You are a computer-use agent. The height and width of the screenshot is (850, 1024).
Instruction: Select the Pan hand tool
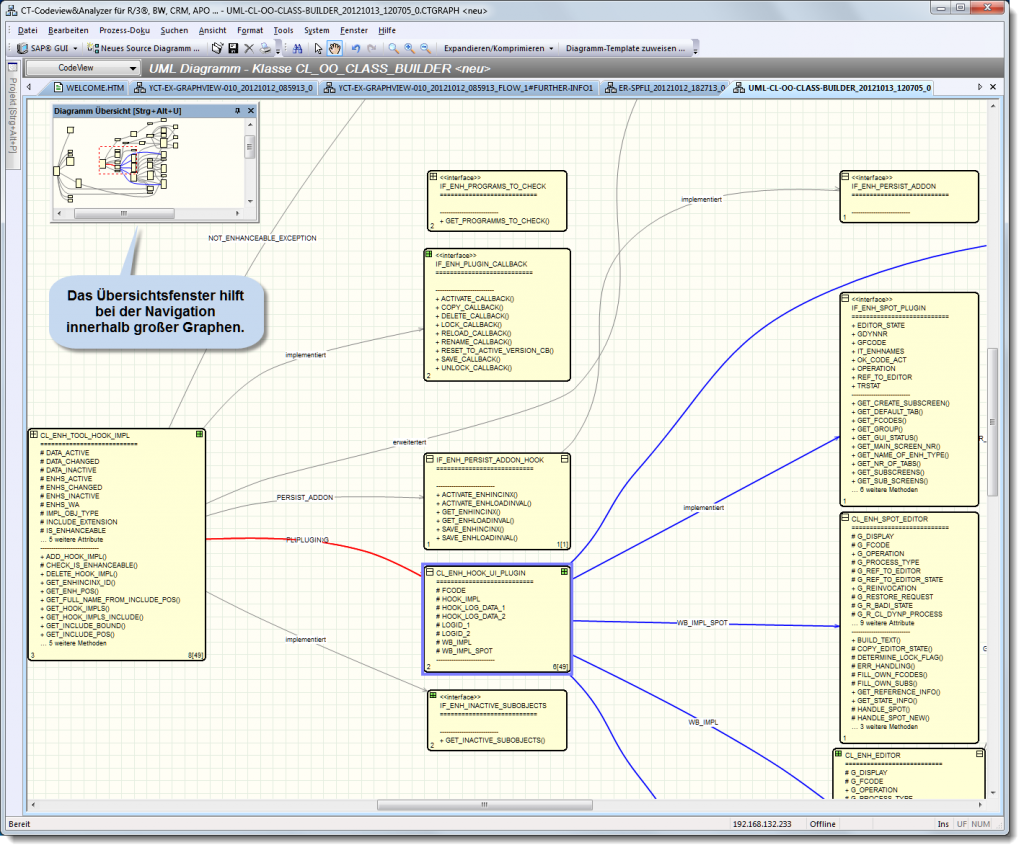(334, 47)
